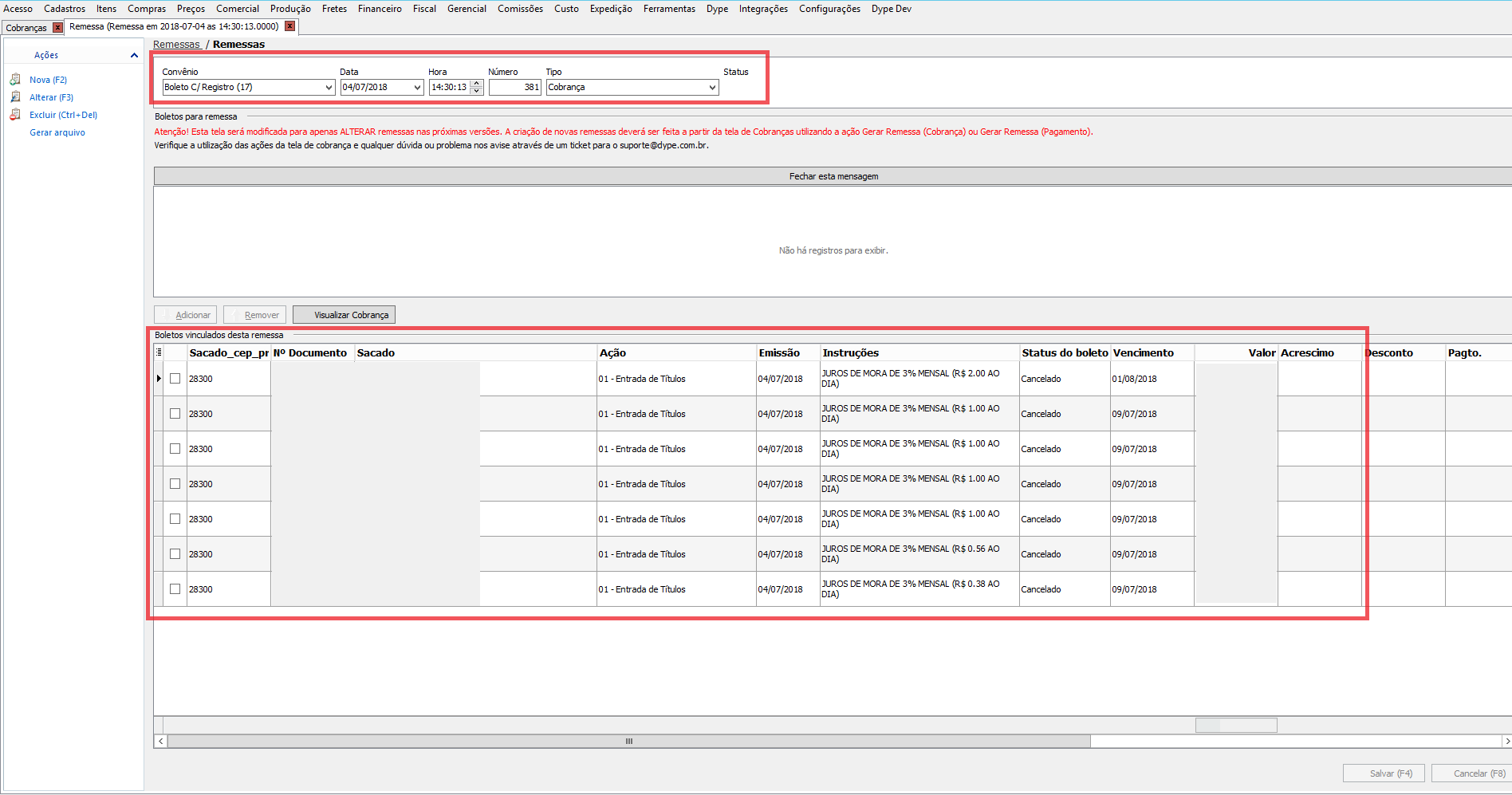Click the suporte@dype.com.br warning text line

(x=431, y=145)
